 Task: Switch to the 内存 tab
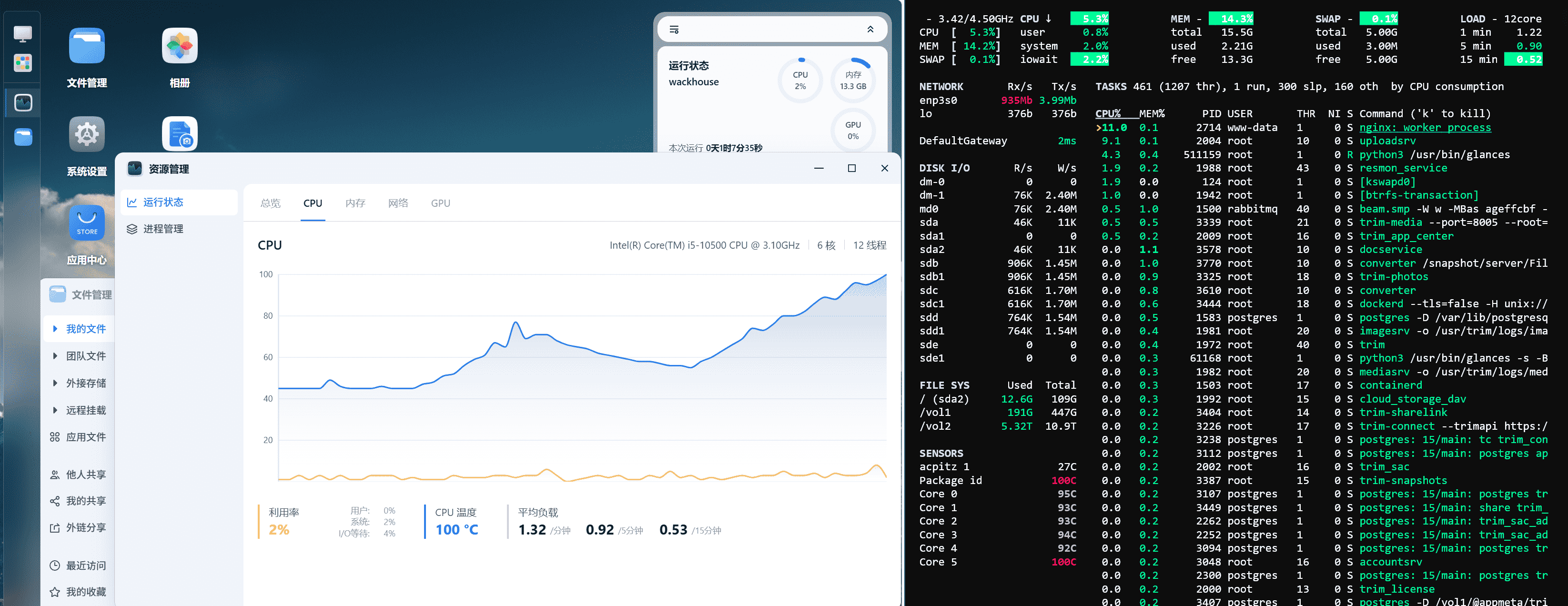[355, 203]
